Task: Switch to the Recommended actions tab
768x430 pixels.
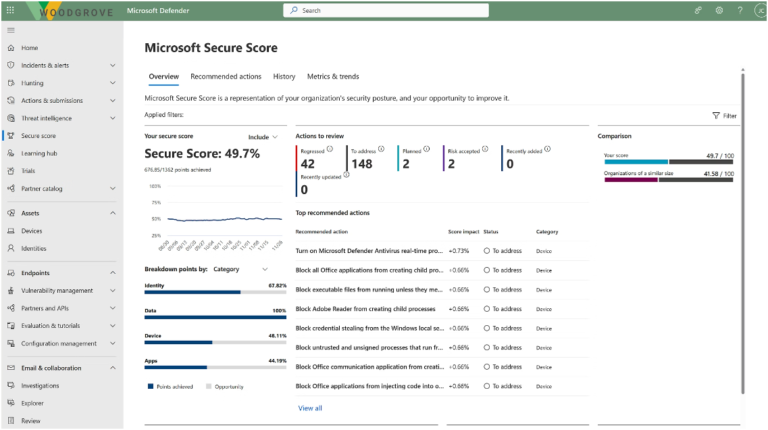Action: point(226,76)
